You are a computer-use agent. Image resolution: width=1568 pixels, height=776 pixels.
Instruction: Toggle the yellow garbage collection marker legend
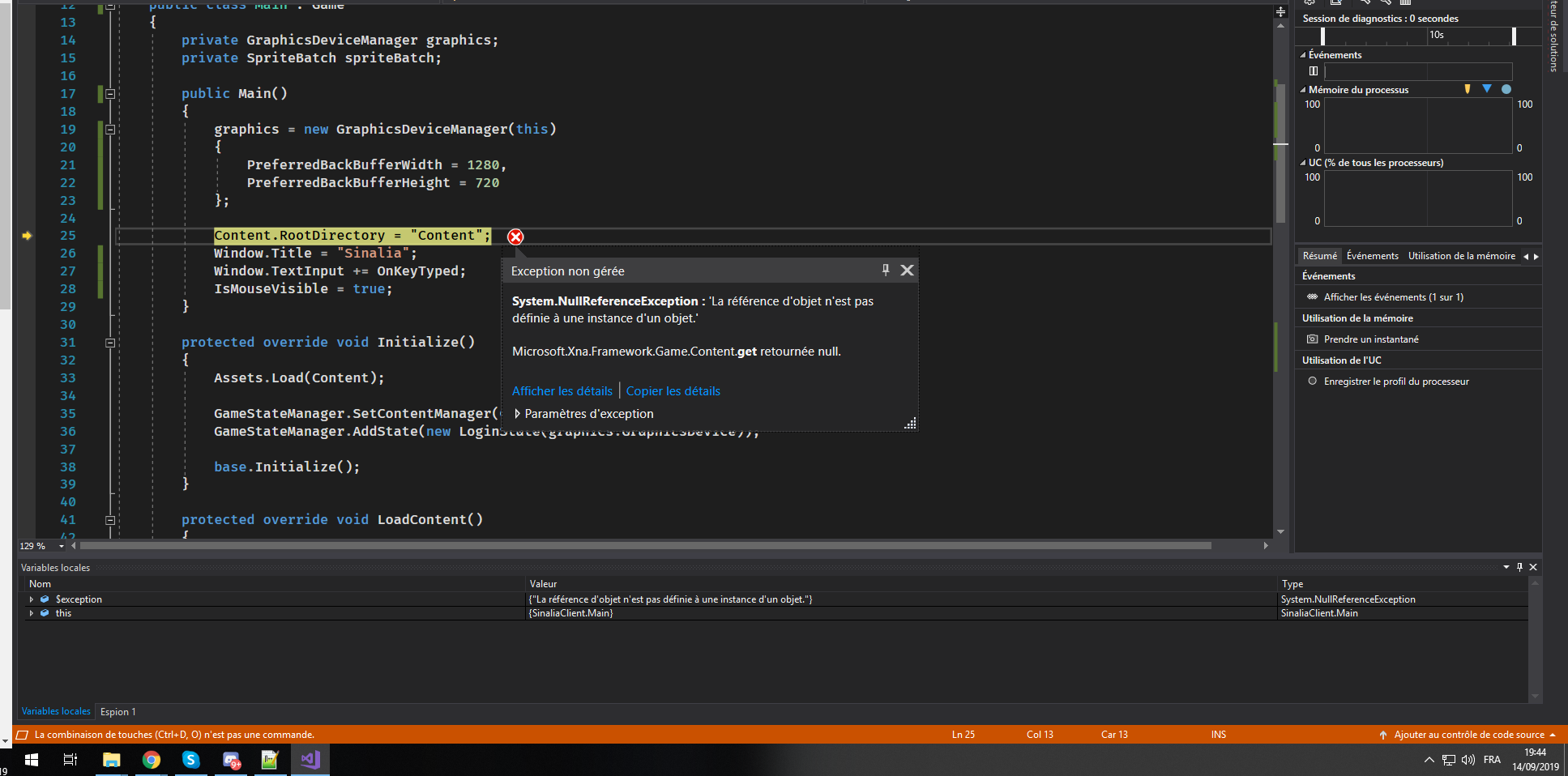click(1468, 89)
